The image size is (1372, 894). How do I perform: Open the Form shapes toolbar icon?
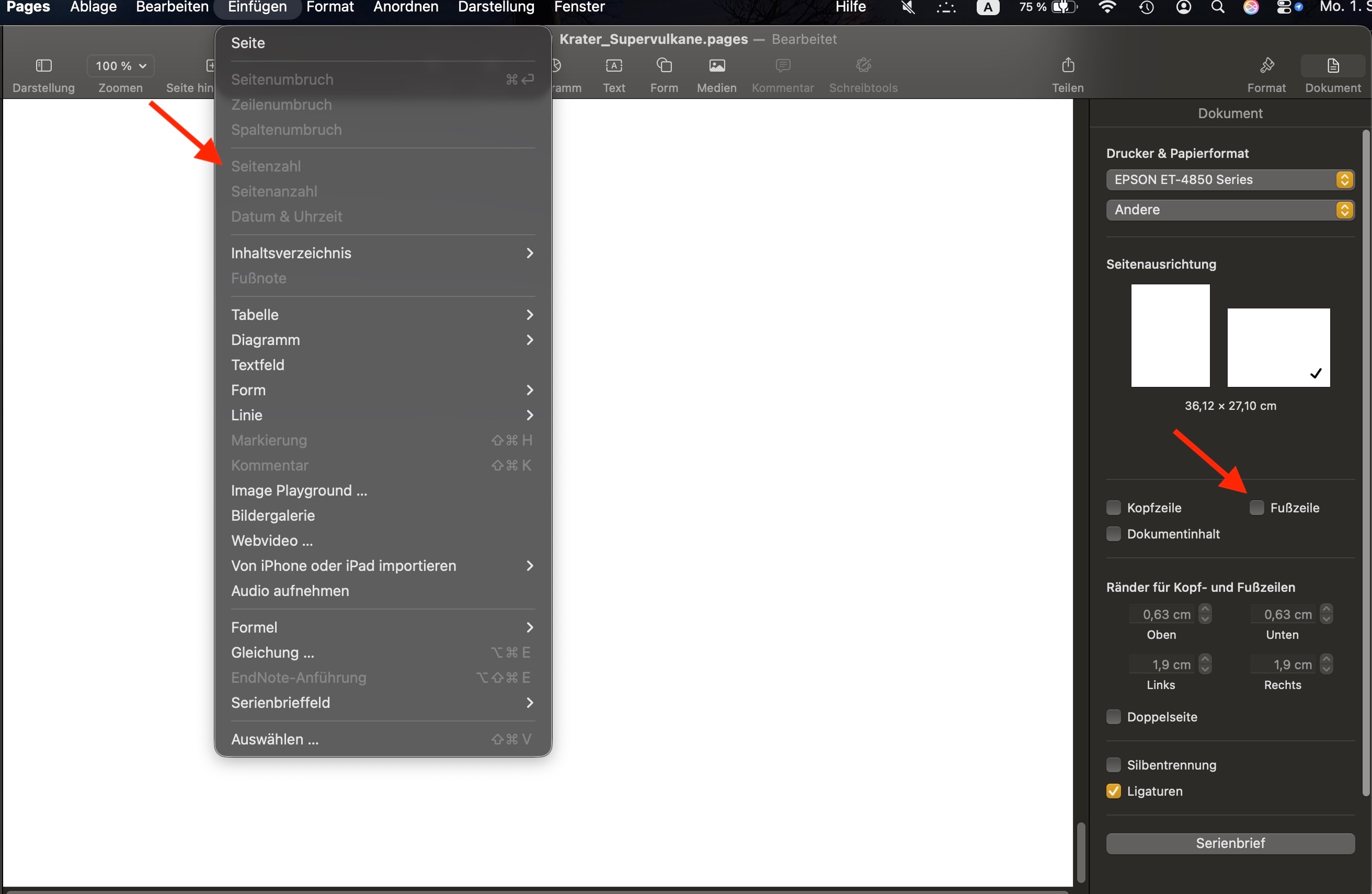664,66
